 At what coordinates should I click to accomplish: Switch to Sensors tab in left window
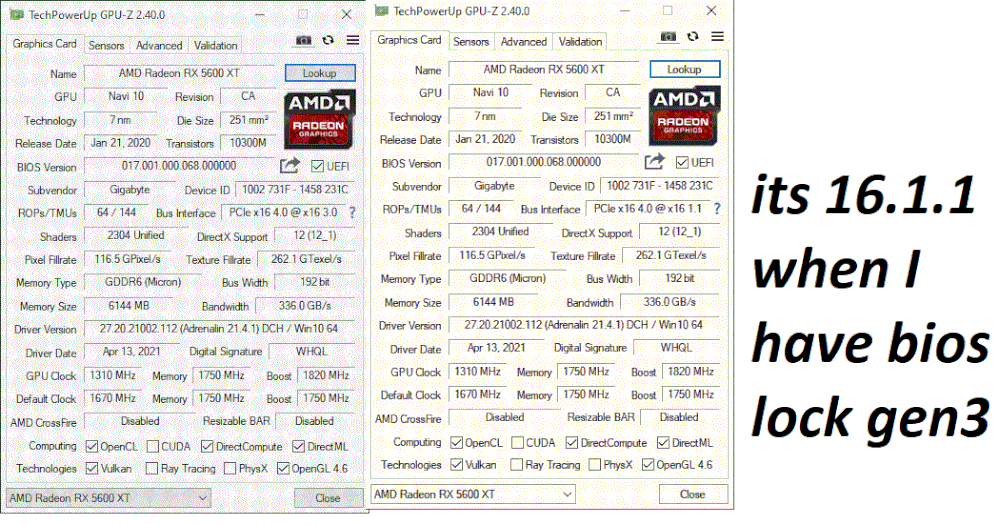point(106,45)
